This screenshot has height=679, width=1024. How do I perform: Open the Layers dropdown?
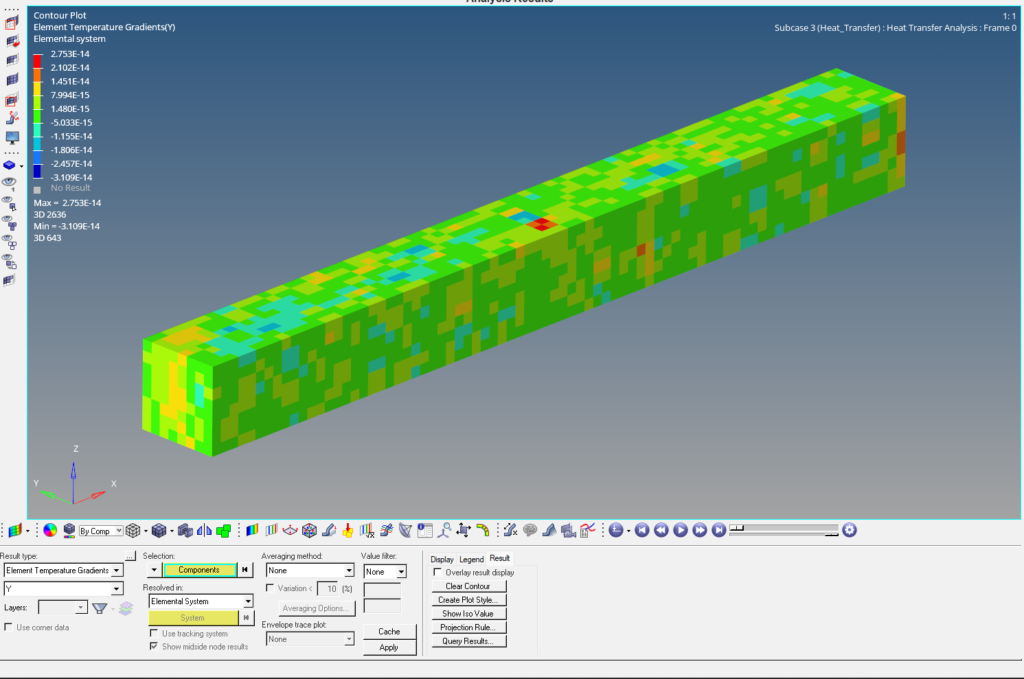(63, 608)
